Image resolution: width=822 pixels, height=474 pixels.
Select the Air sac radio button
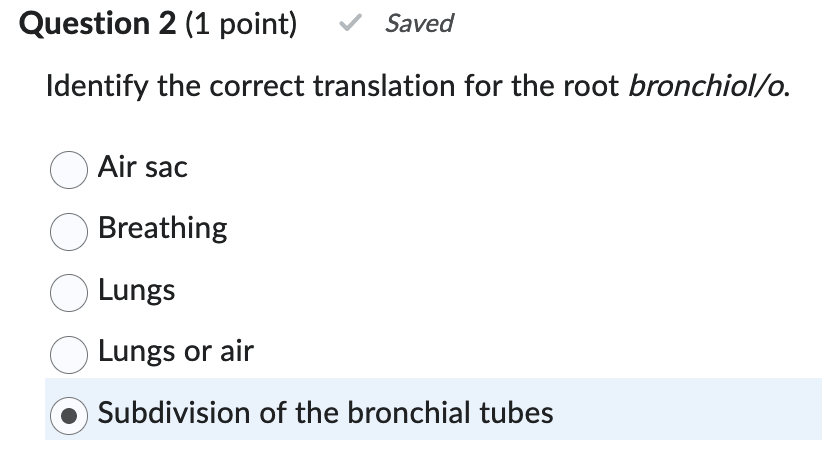(x=67, y=170)
